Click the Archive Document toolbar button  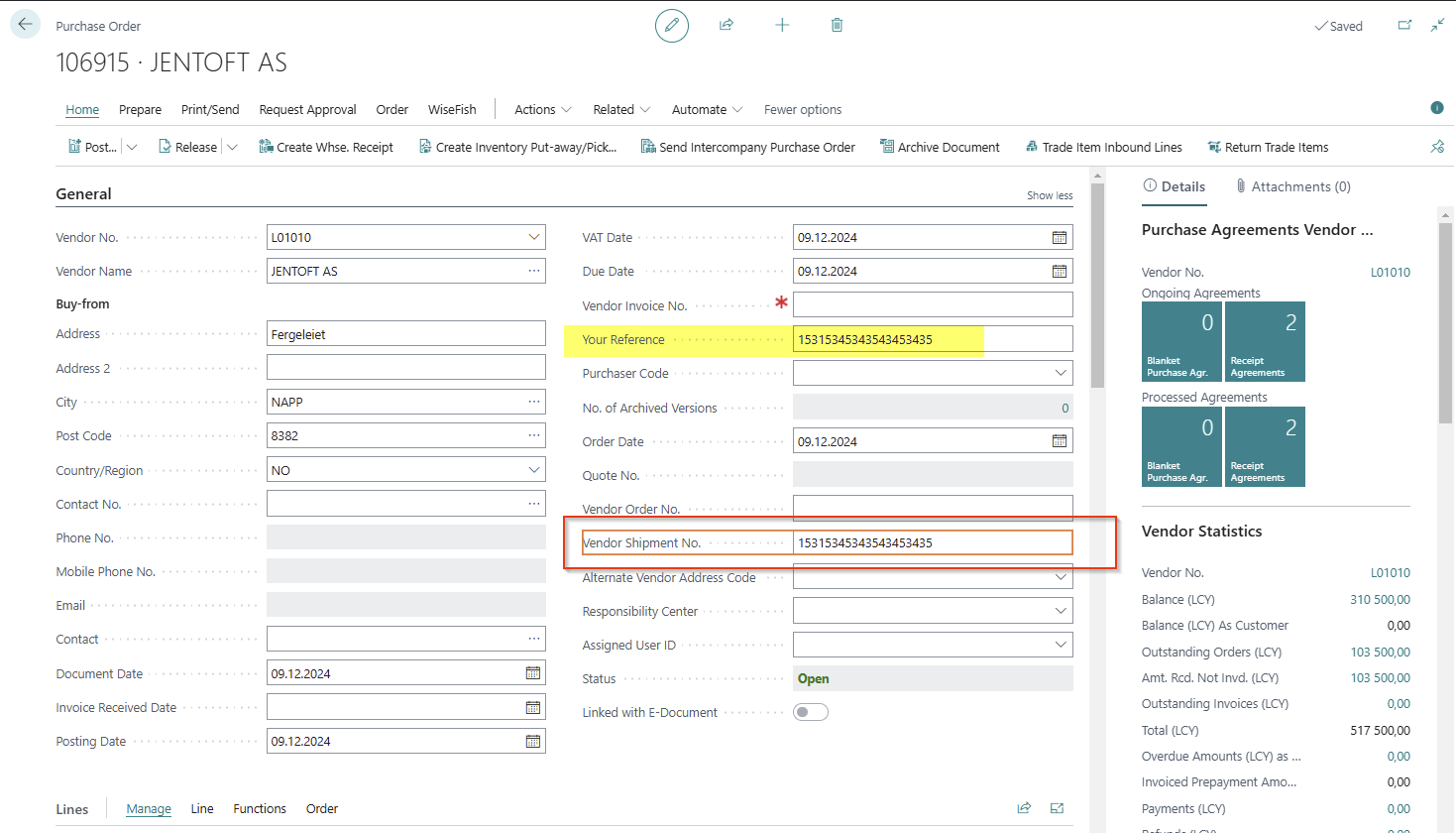939,147
